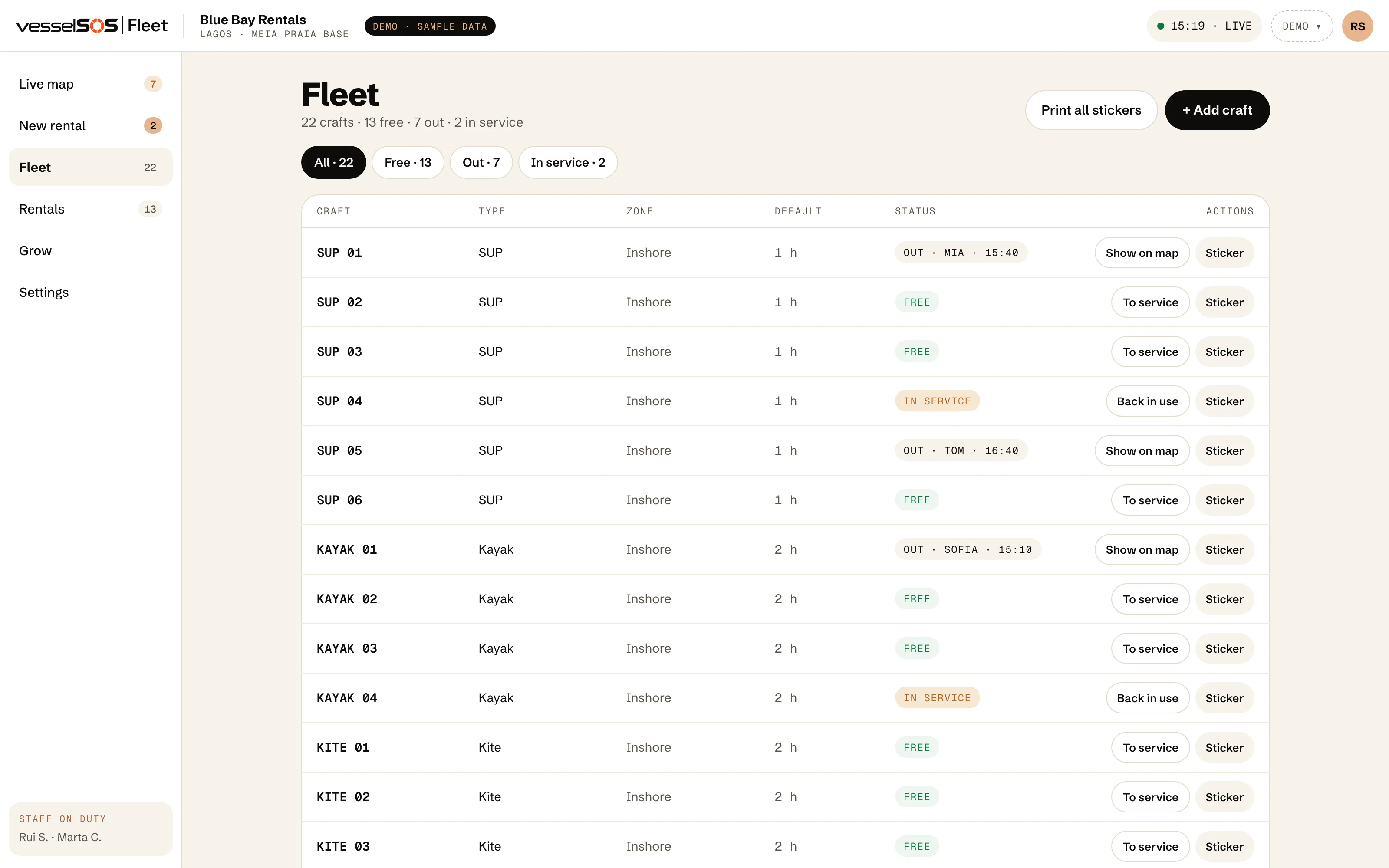Screen dimensions: 1389x868
Task: Click the OUT · SOFIA · 15:10 status
Action: coord(968,549)
